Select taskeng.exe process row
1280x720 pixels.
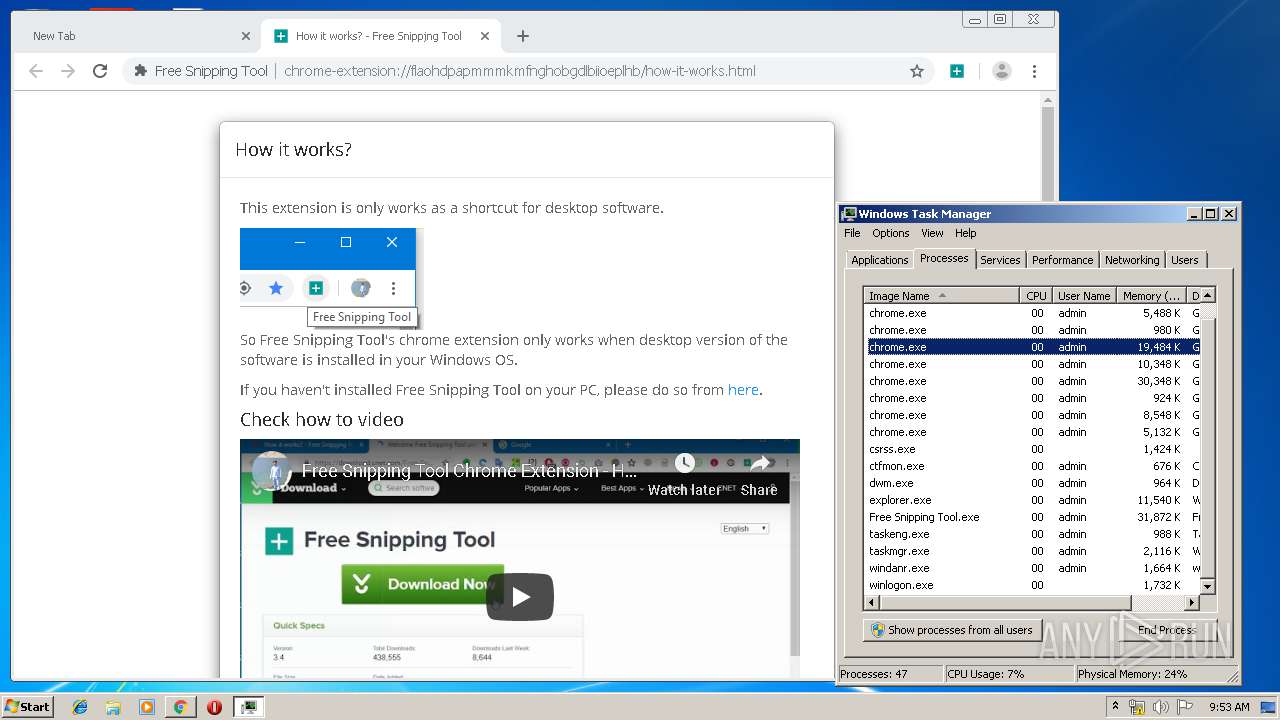click(x=1033, y=534)
